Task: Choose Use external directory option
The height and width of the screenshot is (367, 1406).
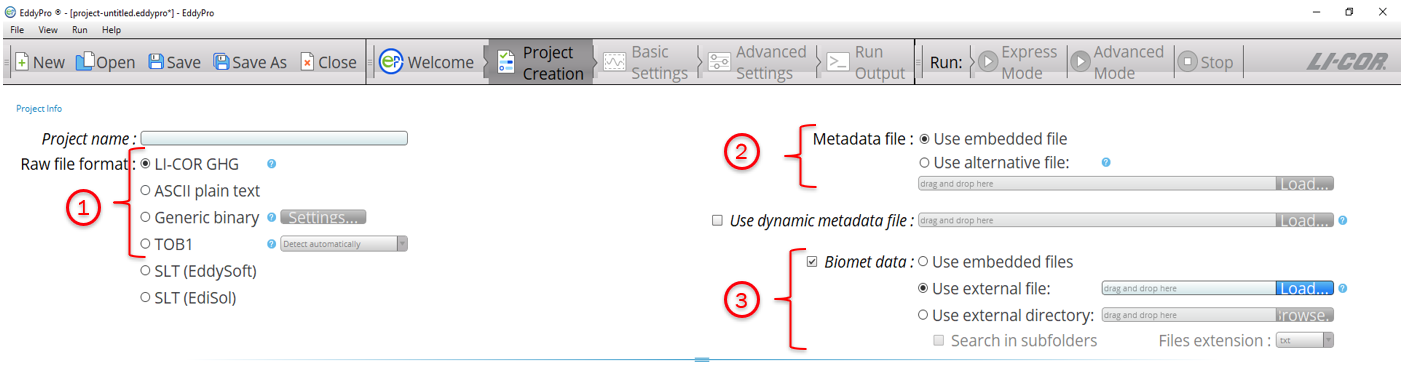Action: click(x=924, y=315)
